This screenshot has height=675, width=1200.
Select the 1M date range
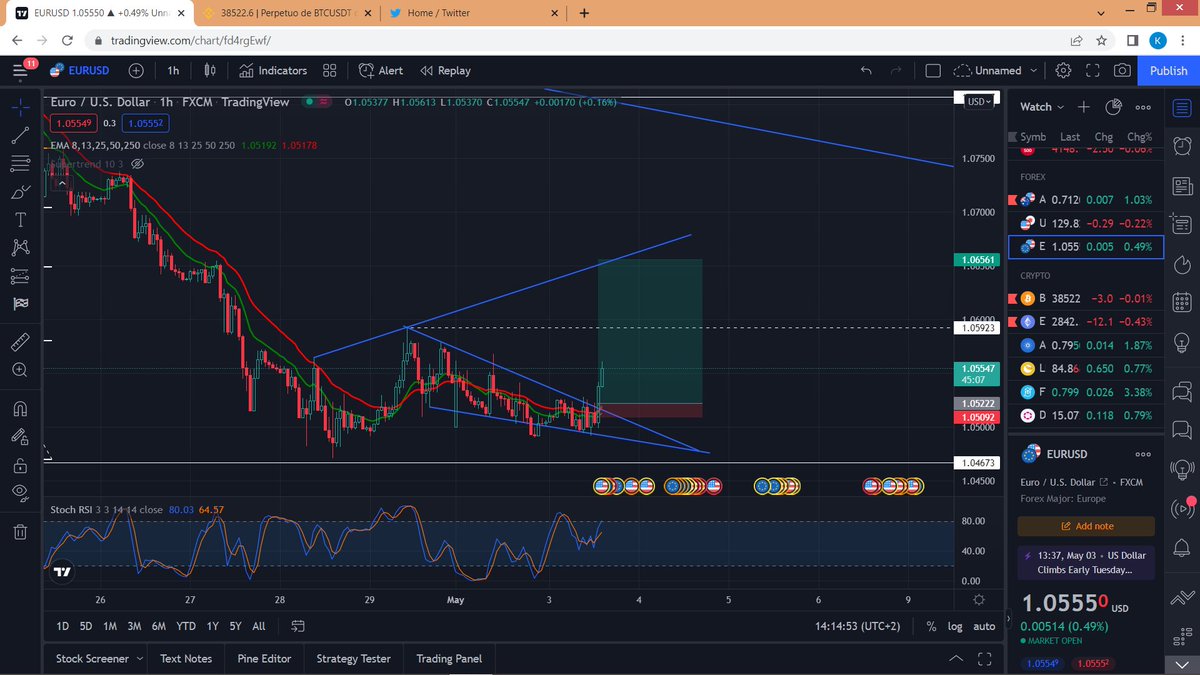coord(111,626)
